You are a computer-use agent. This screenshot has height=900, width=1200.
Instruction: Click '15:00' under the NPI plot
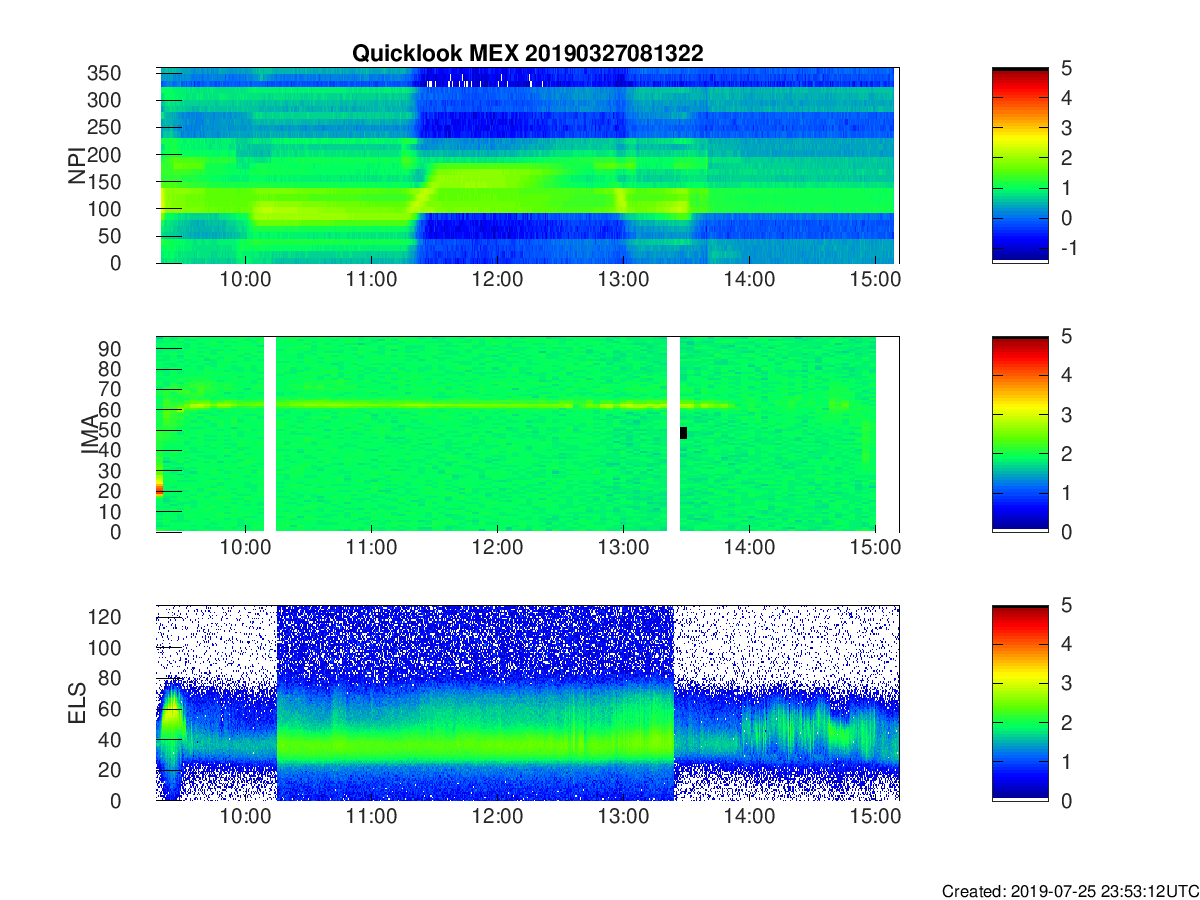tap(875, 281)
